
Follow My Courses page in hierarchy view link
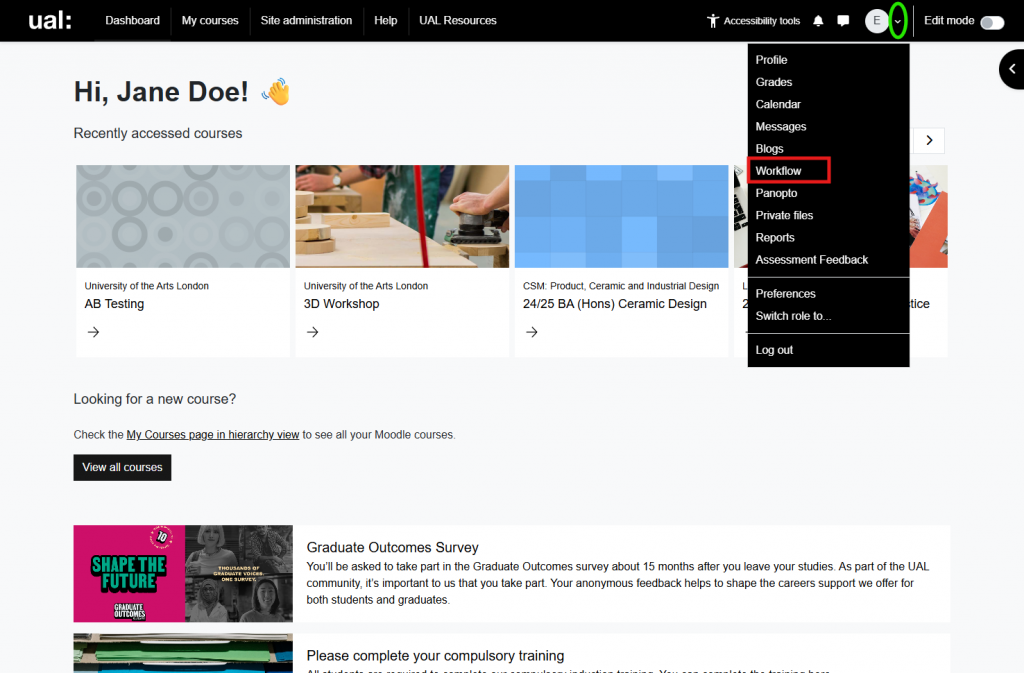[x=213, y=435]
